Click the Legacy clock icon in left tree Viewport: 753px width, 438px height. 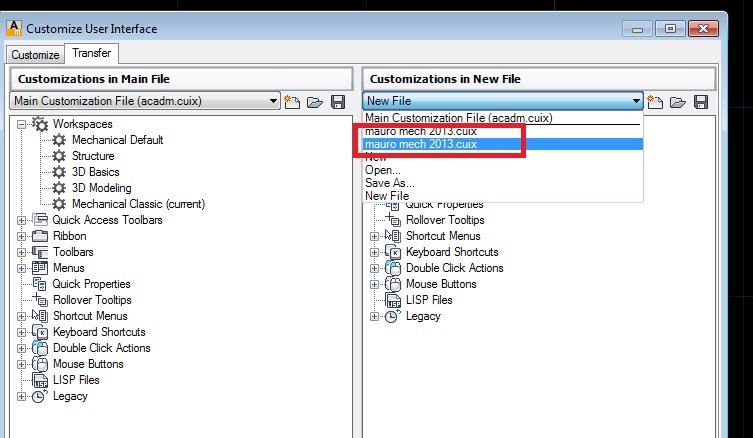point(40,396)
